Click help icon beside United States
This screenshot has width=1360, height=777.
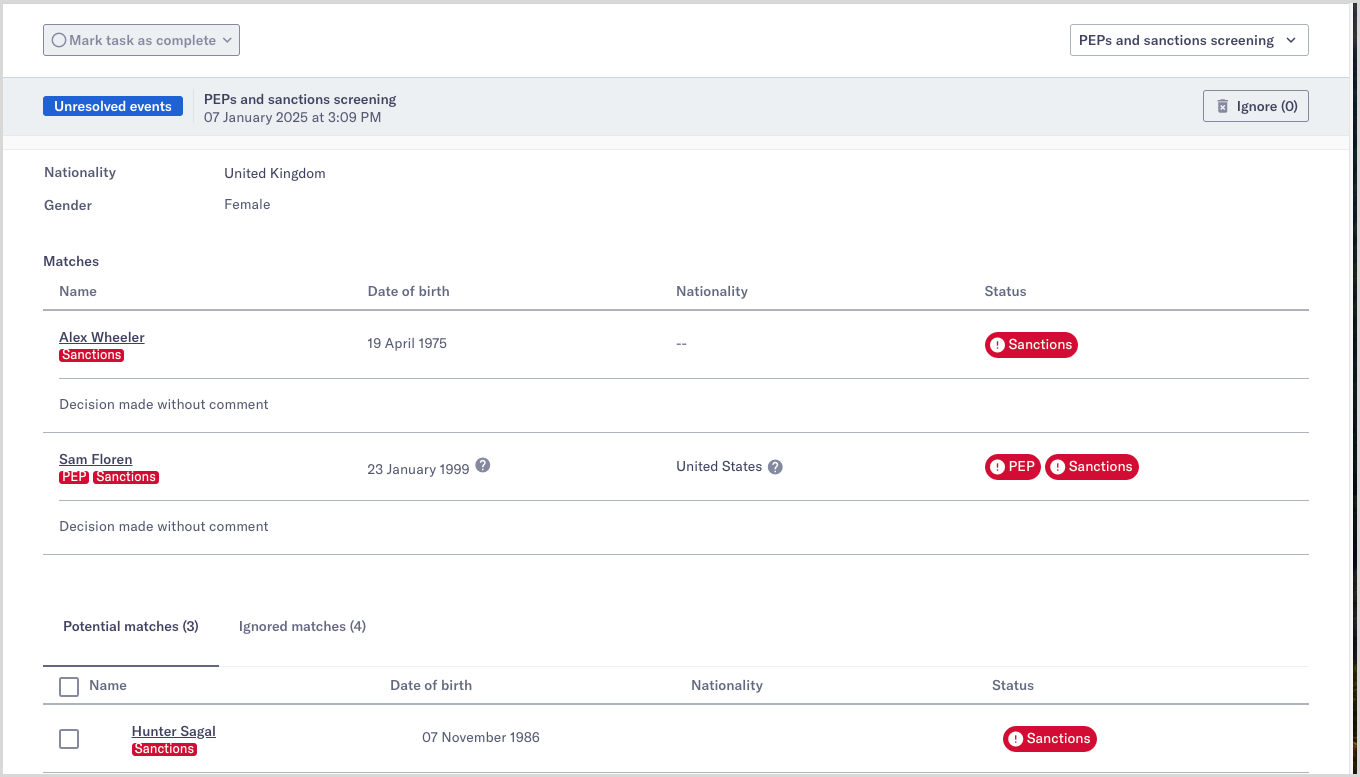pos(775,467)
